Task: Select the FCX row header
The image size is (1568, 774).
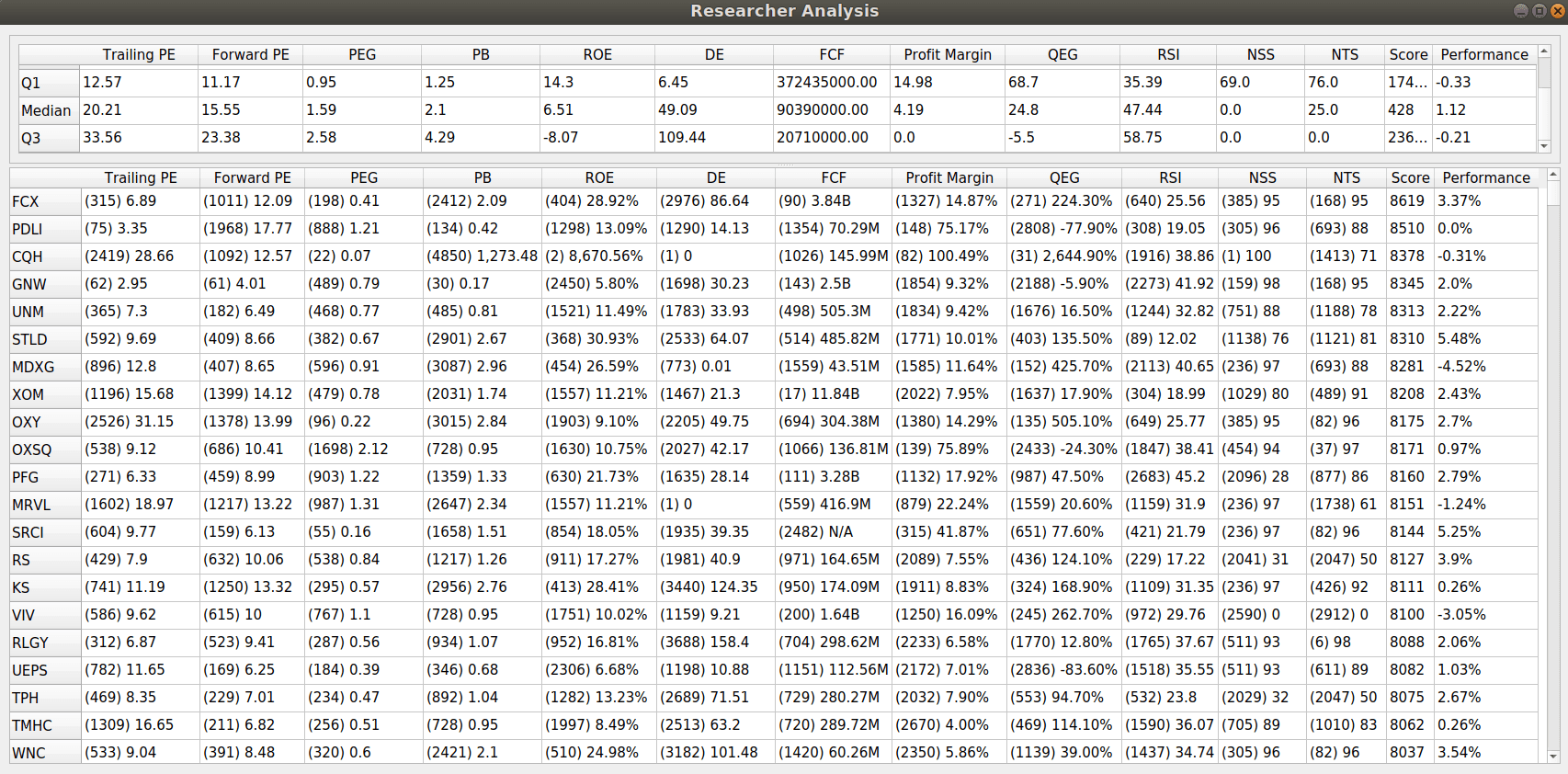Action: coord(45,201)
